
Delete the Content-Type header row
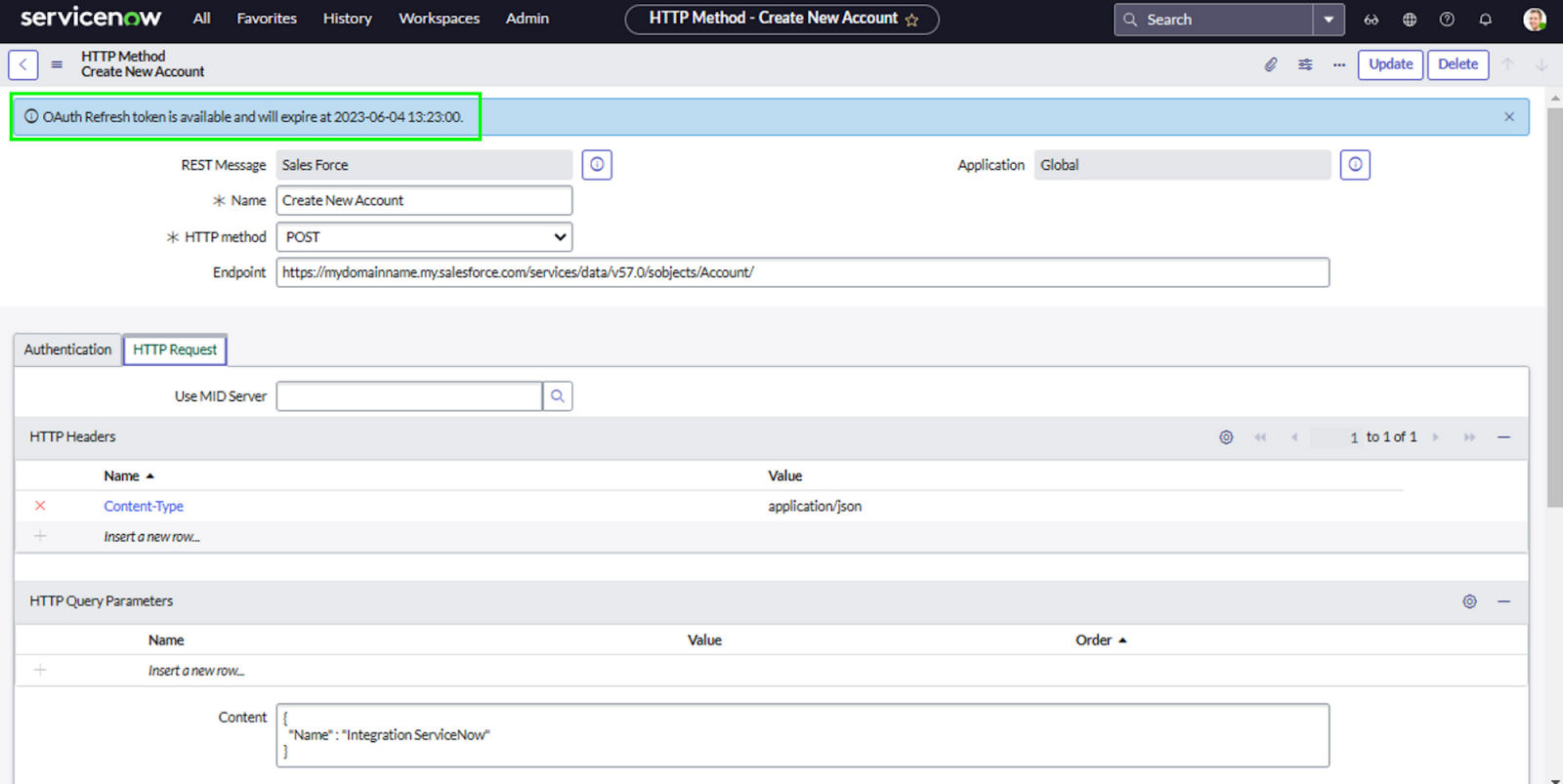coord(40,506)
